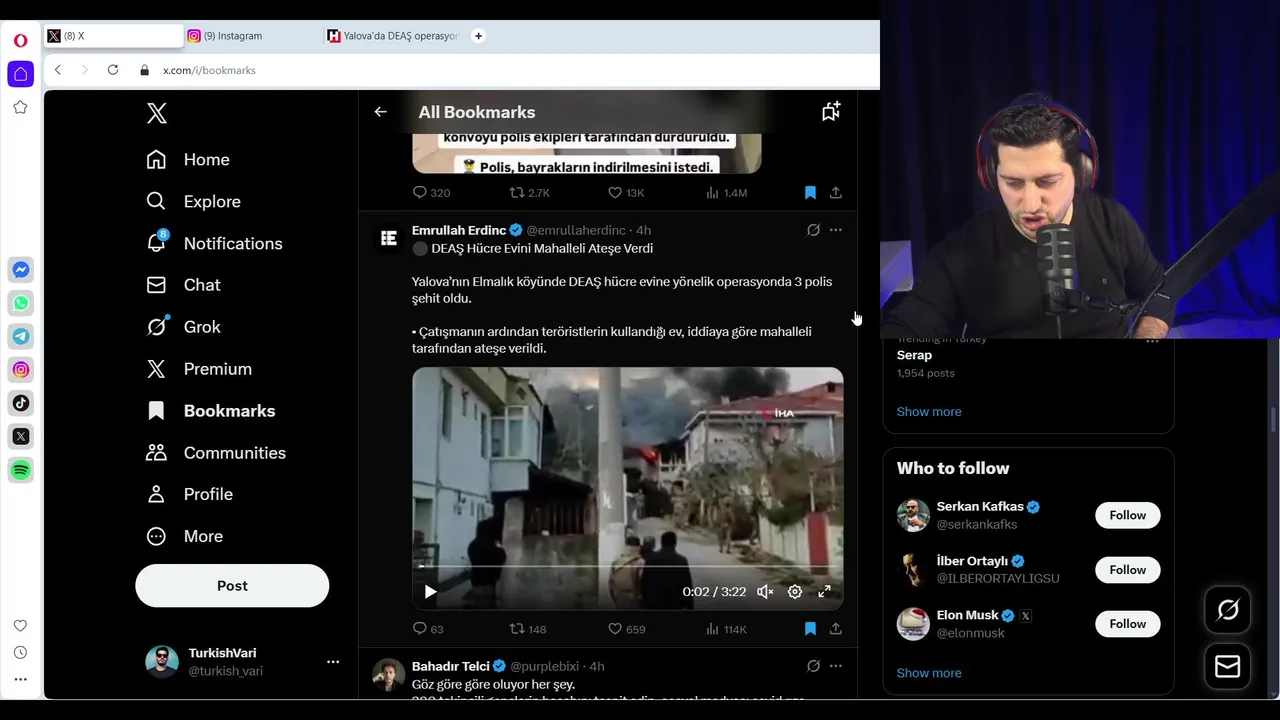Open Emrullah Erdinc profile name link
Viewport: 1280px width, 720px height.
459,230
